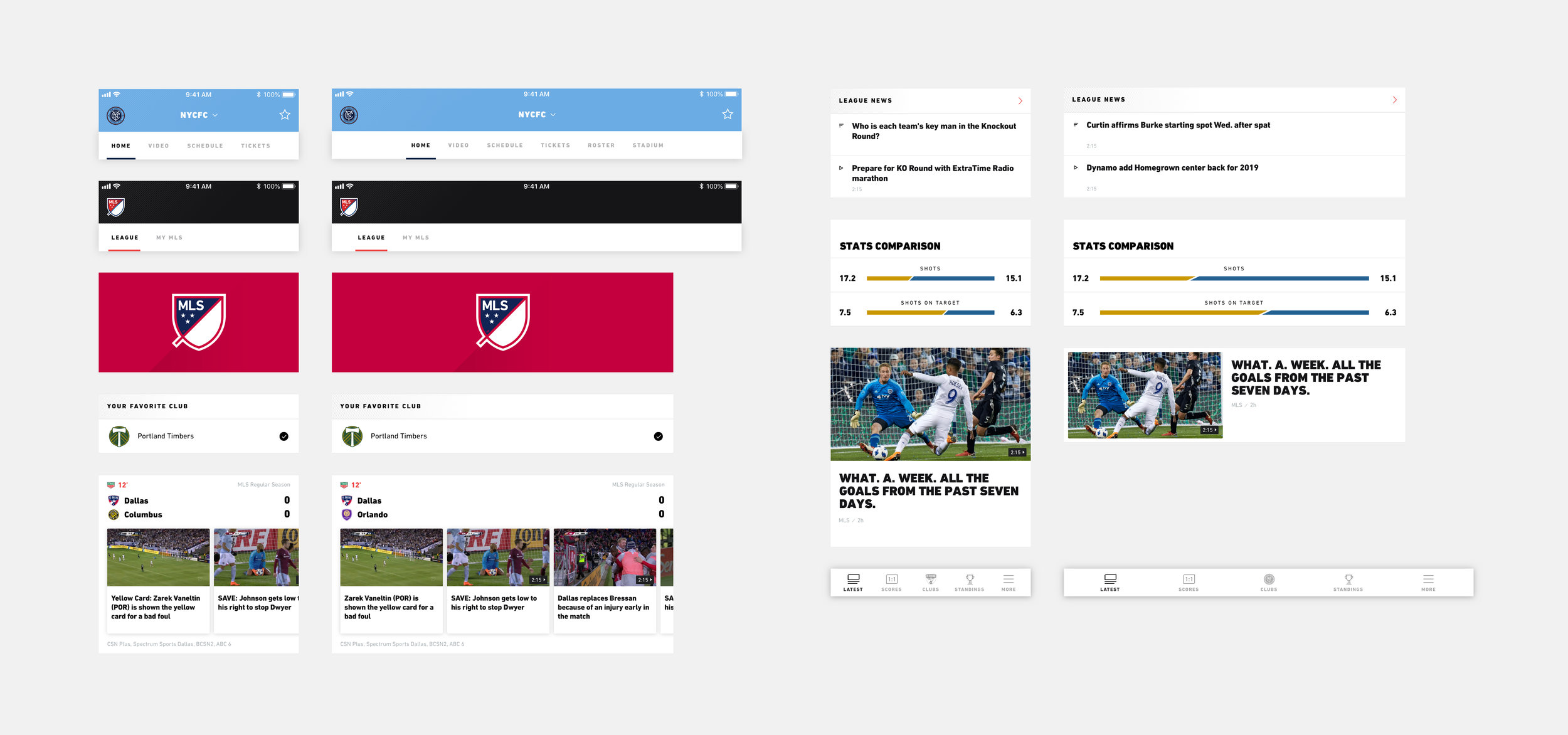Screen dimensions: 1568x735
Task: Expand LEAGUE NEWS arrow in wide card
Action: [1395, 100]
